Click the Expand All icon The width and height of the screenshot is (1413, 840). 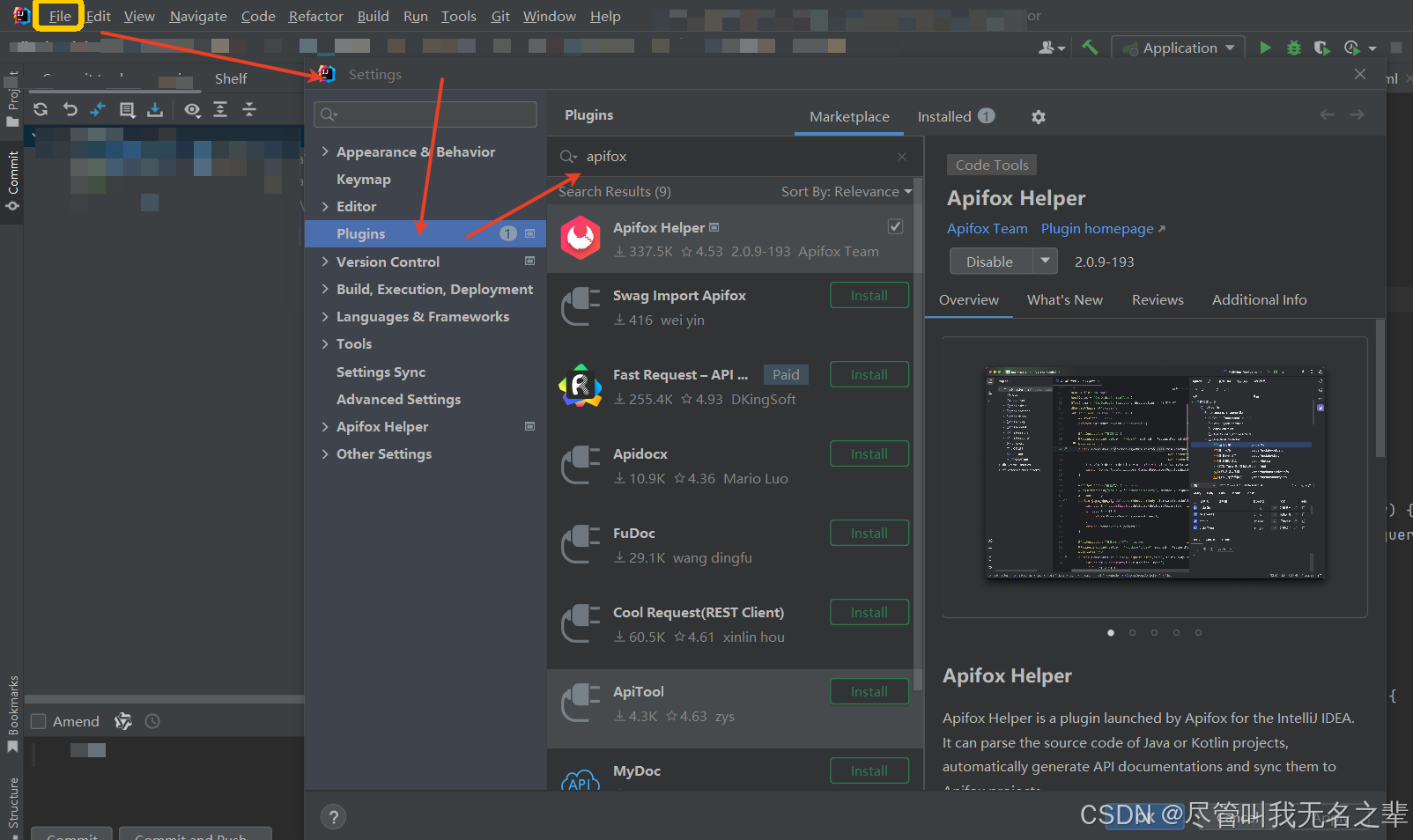(220, 109)
